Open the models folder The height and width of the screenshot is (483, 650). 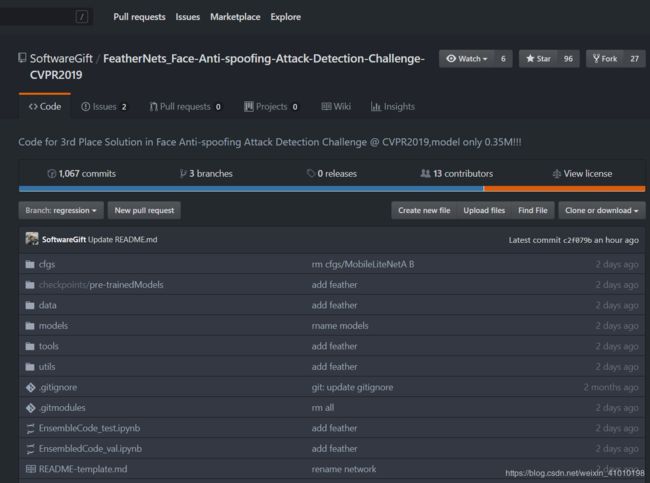coord(53,326)
